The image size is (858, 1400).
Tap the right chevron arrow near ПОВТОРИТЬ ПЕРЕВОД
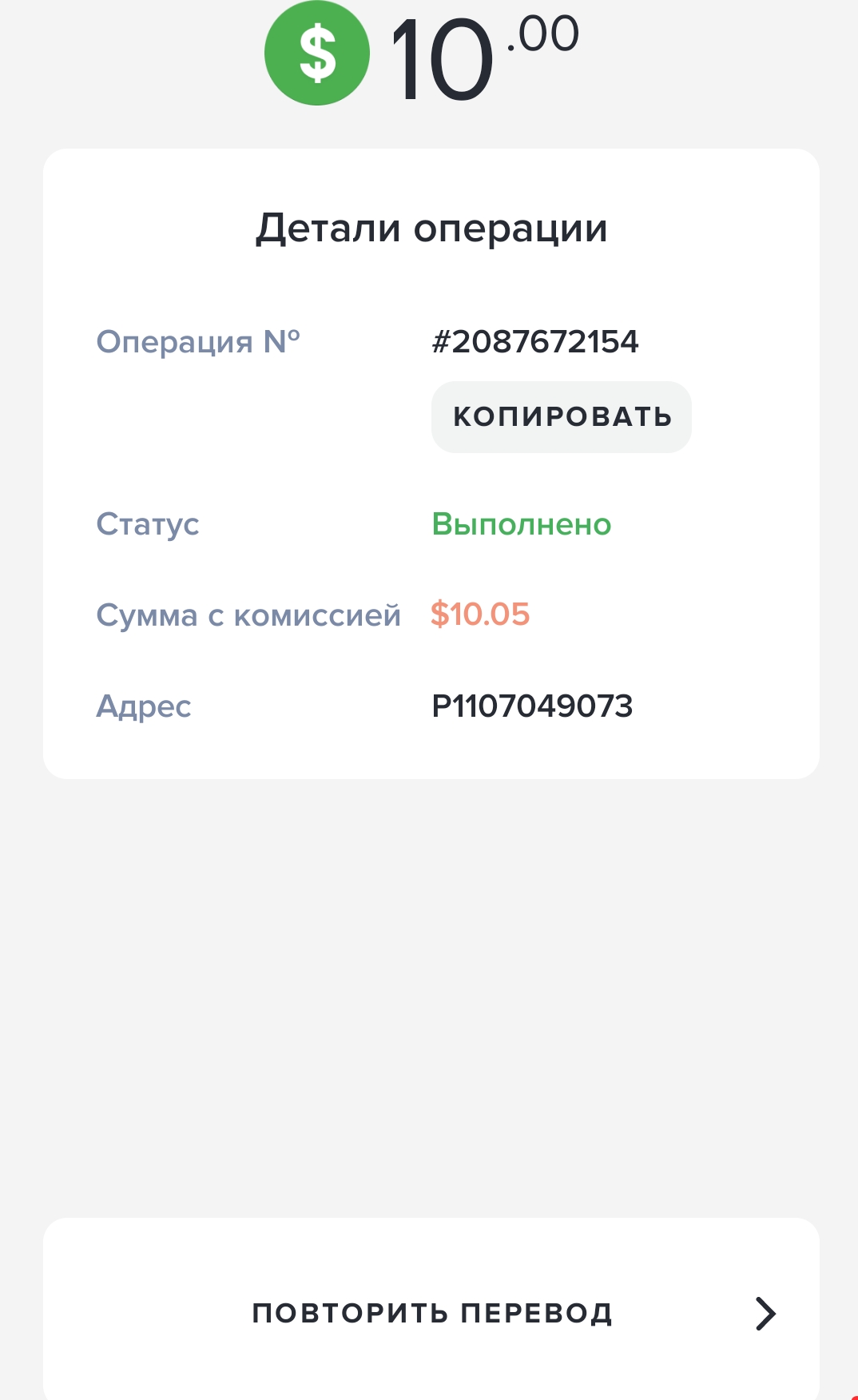tap(765, 1314)
